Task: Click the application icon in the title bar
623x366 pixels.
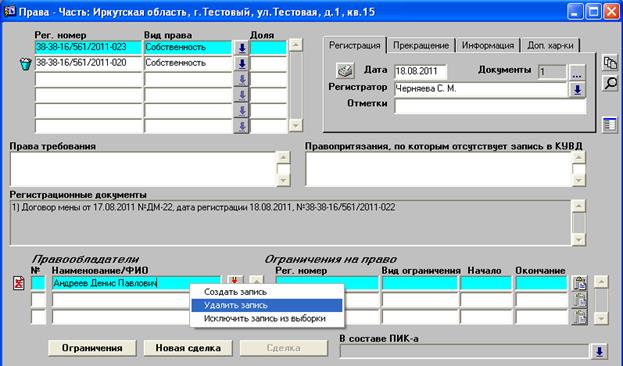Action: click(x=9, y=11)
